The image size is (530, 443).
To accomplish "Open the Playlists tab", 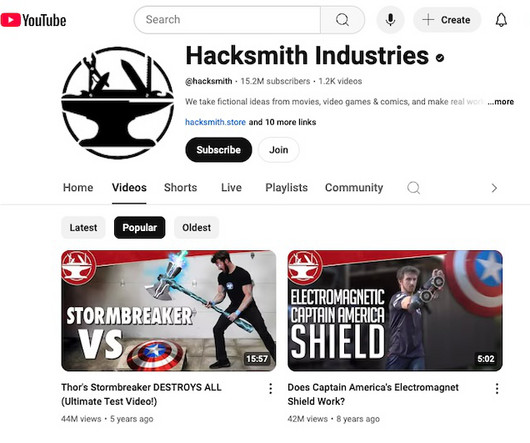I will click(286, 188).
